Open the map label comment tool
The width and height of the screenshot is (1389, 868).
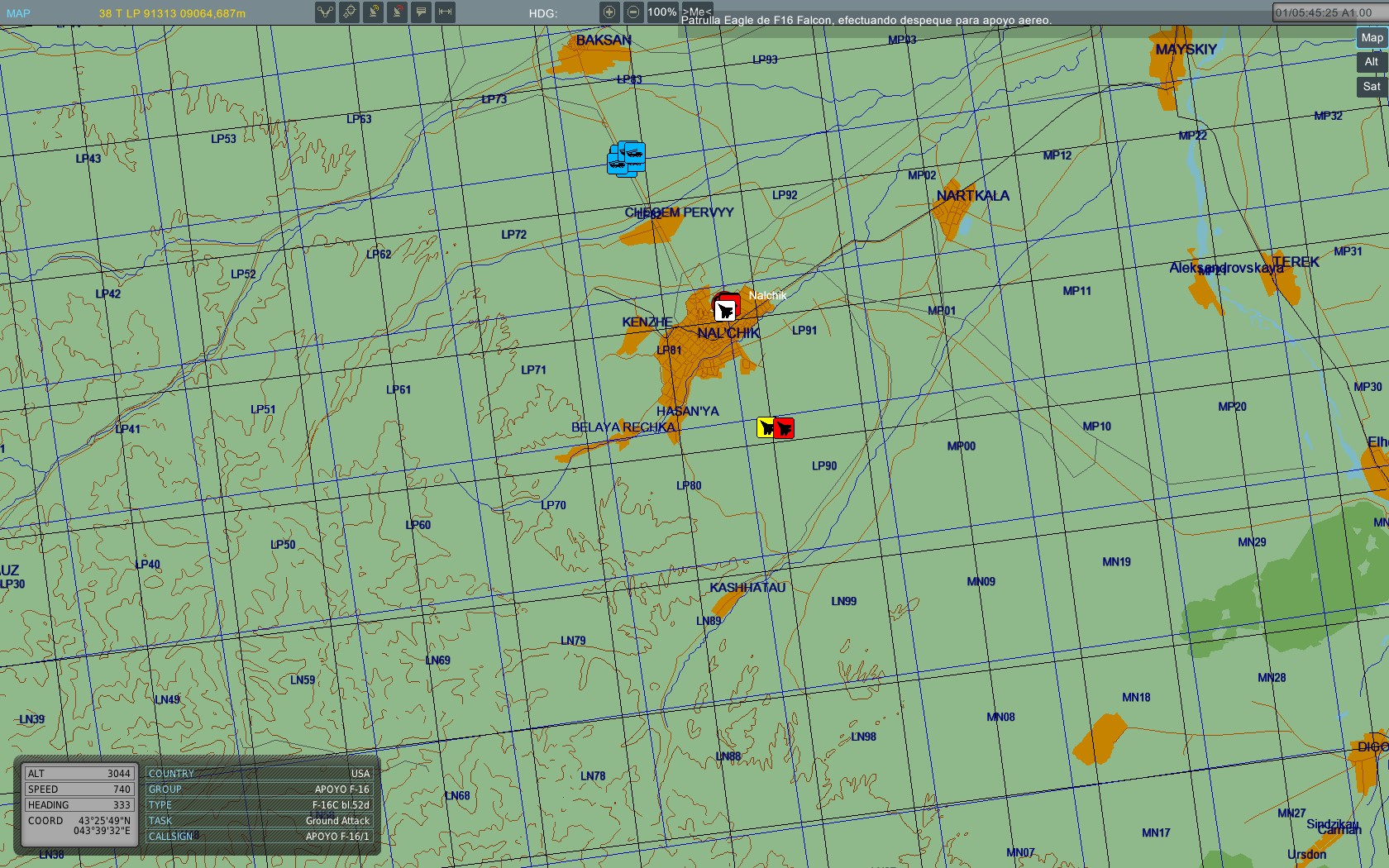point(422,12)
